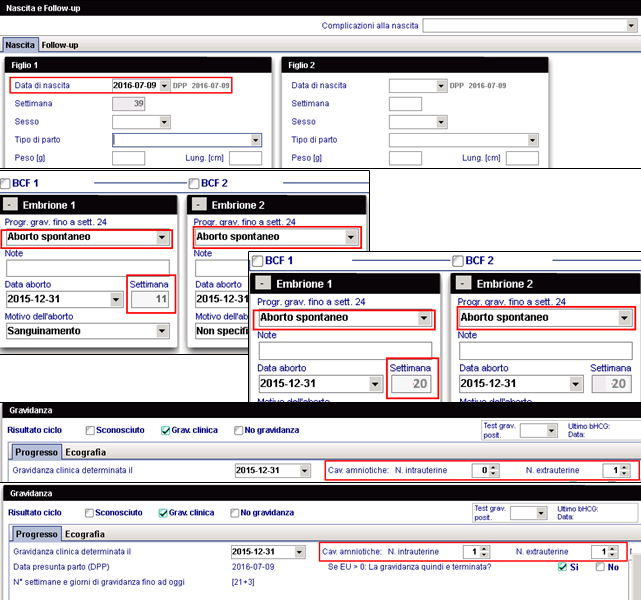Switch to the Nascita tab

[20, 45]
